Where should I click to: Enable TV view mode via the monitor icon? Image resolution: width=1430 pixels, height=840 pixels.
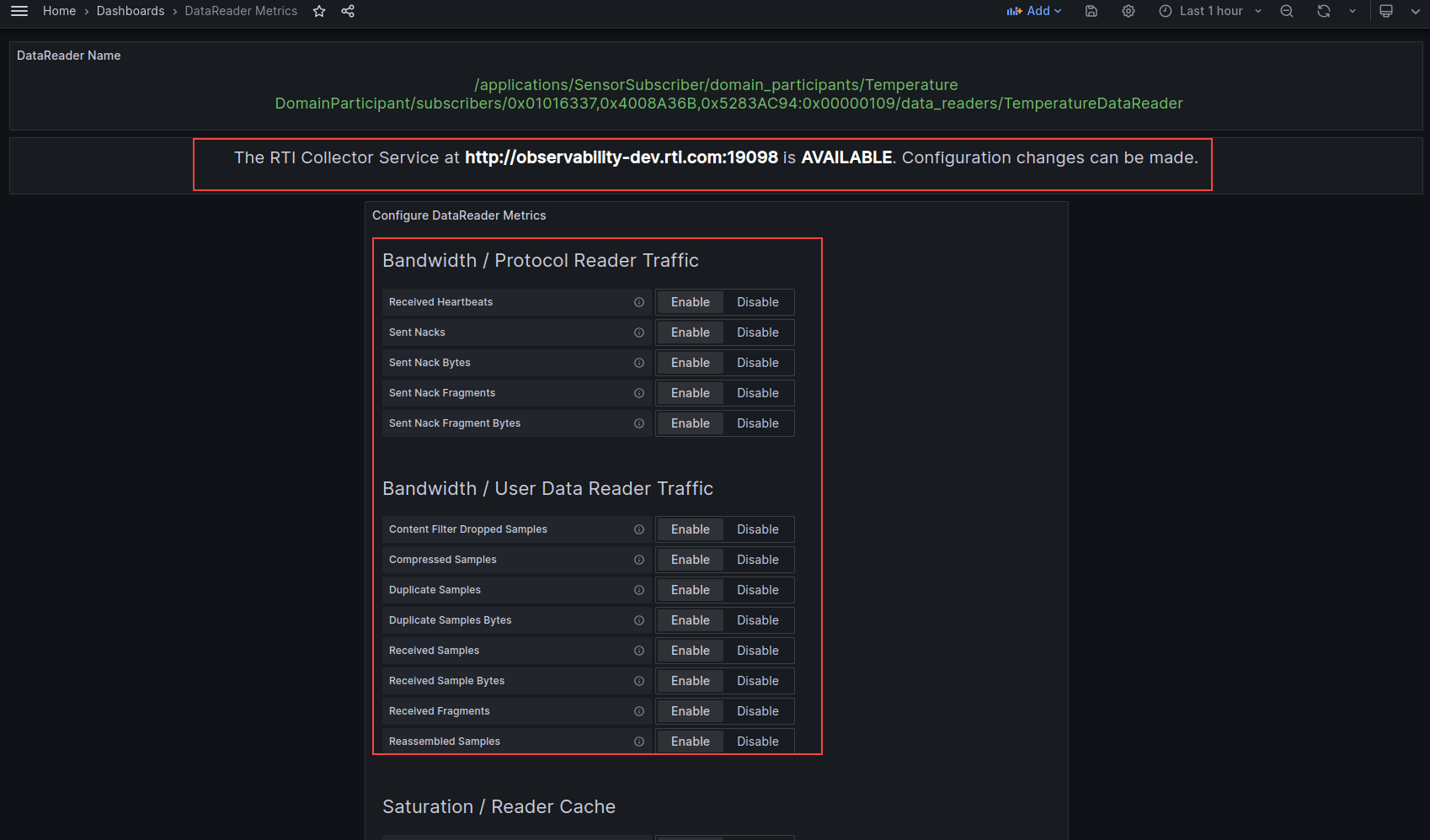pyautogui.click(x=1385, y=11)
